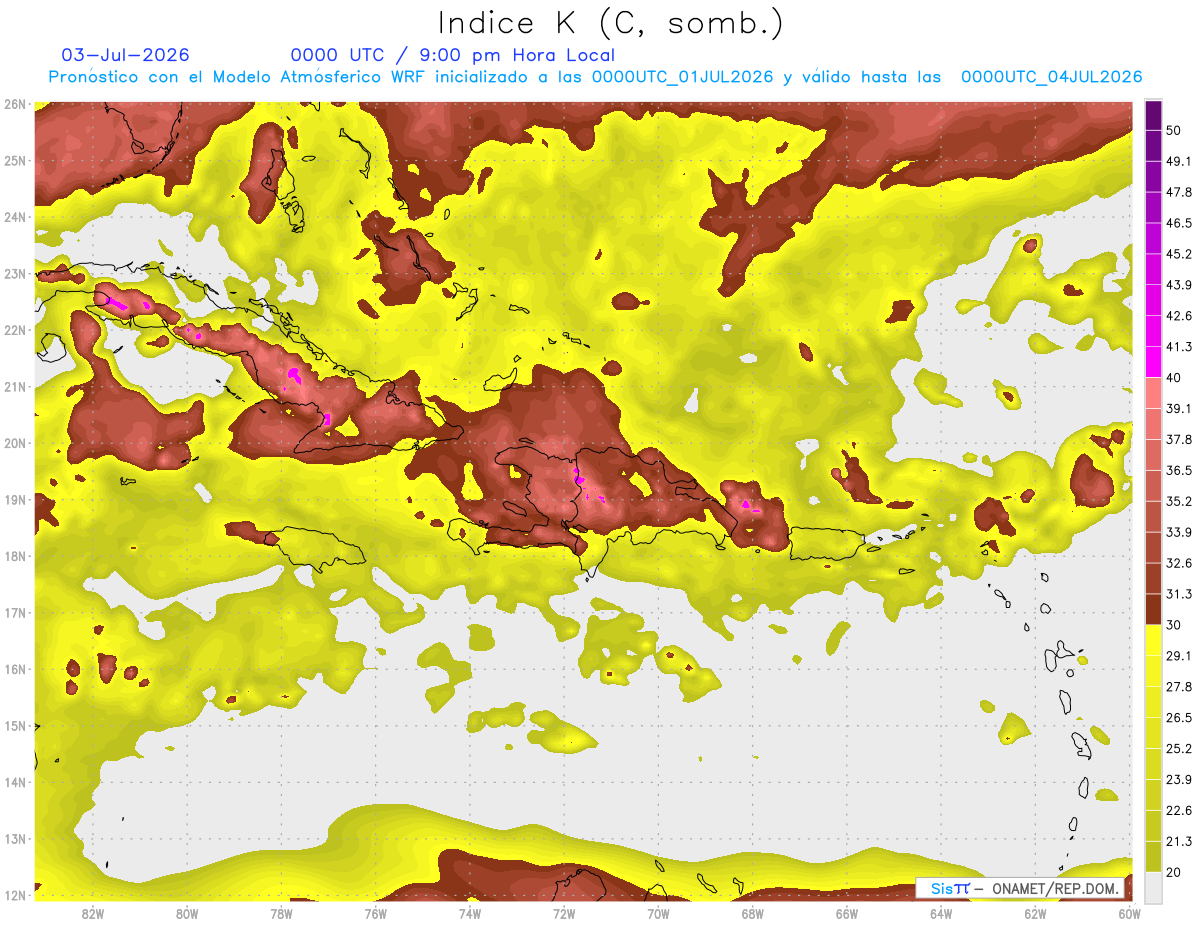Click the latitude label '13N'
This screenshot has width=1200, height=927.
(14, 839)
